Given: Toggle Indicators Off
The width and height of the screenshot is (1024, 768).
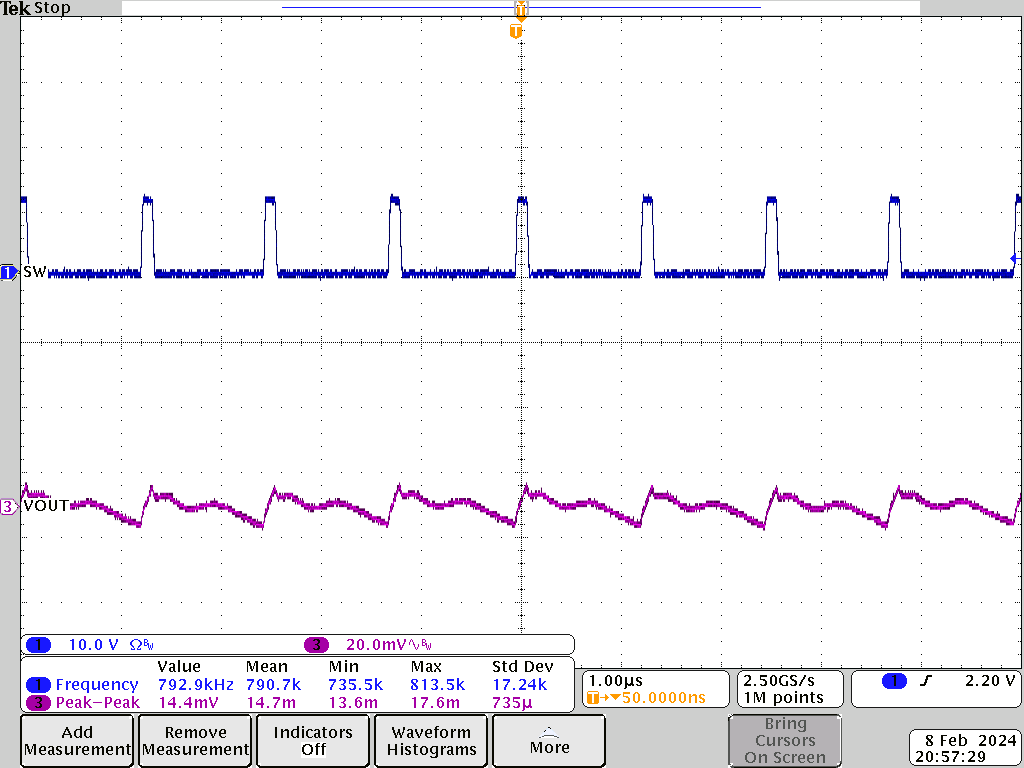Looking at the screenshot, I should pyautogui.click(x=312, y=740).
